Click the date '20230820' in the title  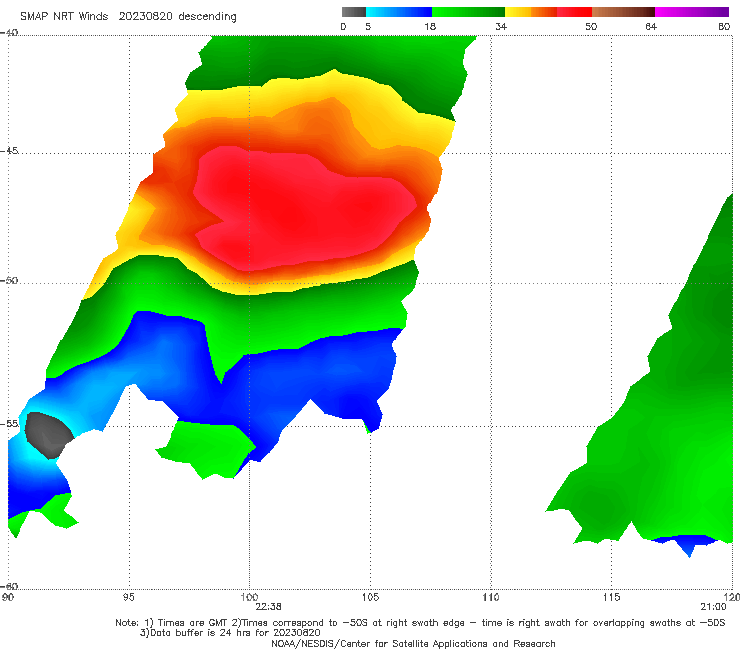coord(146,16)
